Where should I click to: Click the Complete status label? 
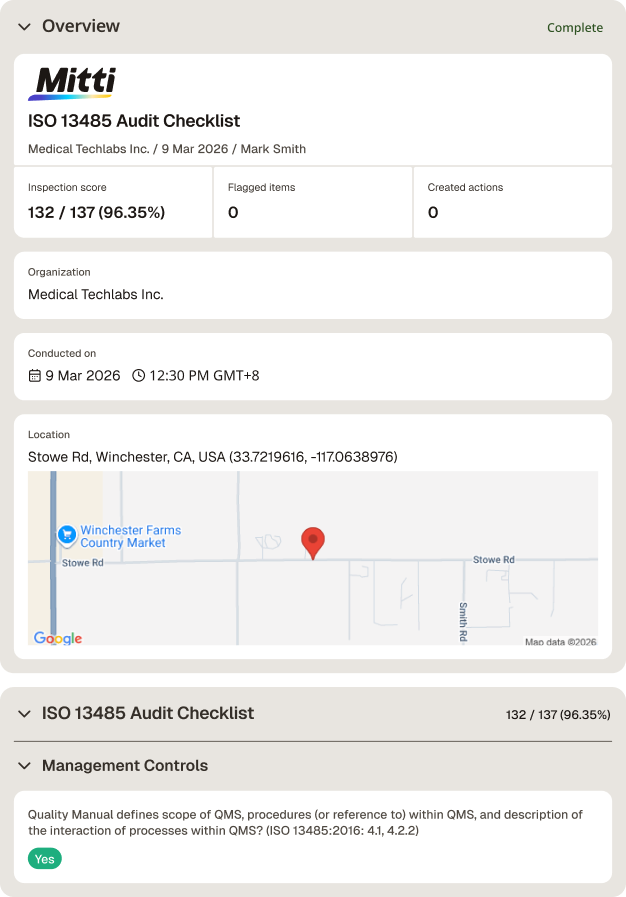coord(575,27)
